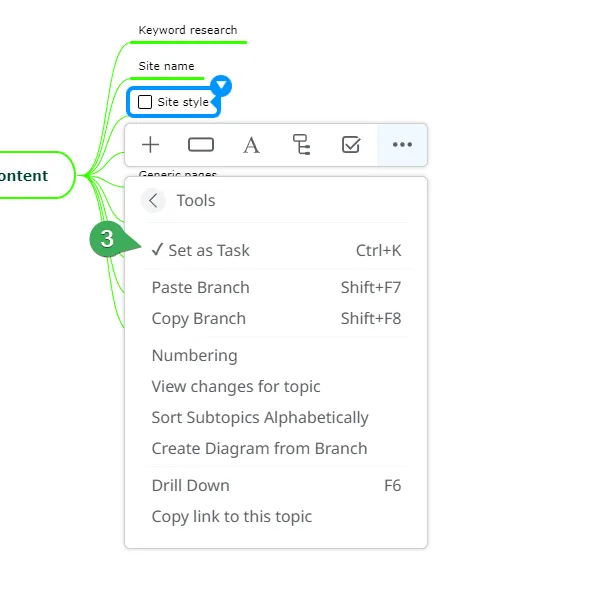Select the Site name topic
The image size is (596, 592).
(166, 66)
